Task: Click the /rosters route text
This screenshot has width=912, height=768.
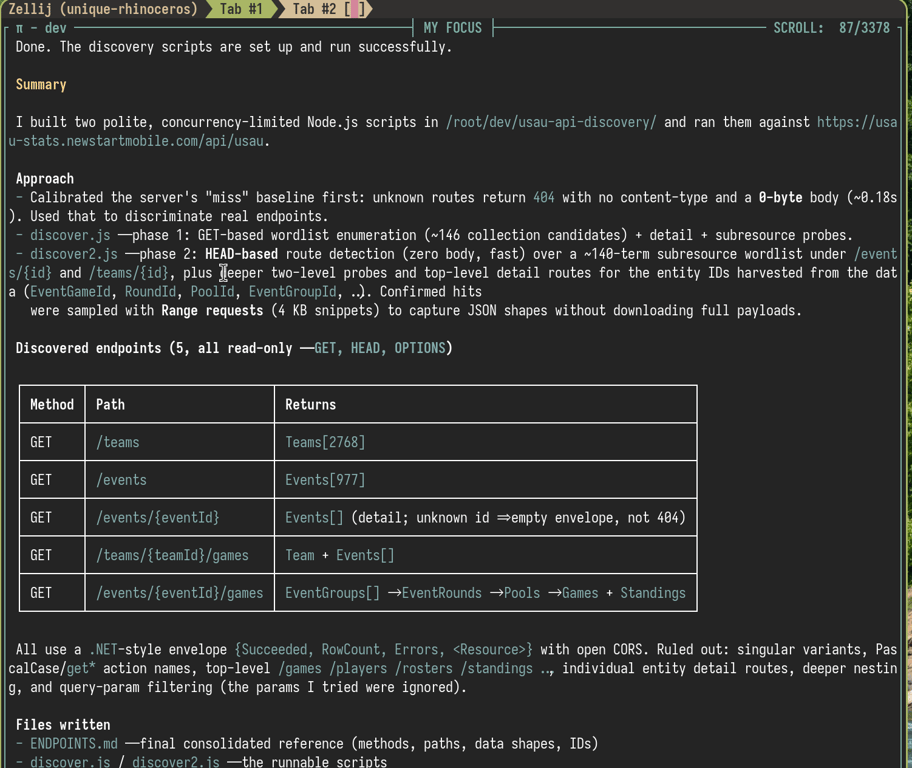Action: (x=423, y=669)
